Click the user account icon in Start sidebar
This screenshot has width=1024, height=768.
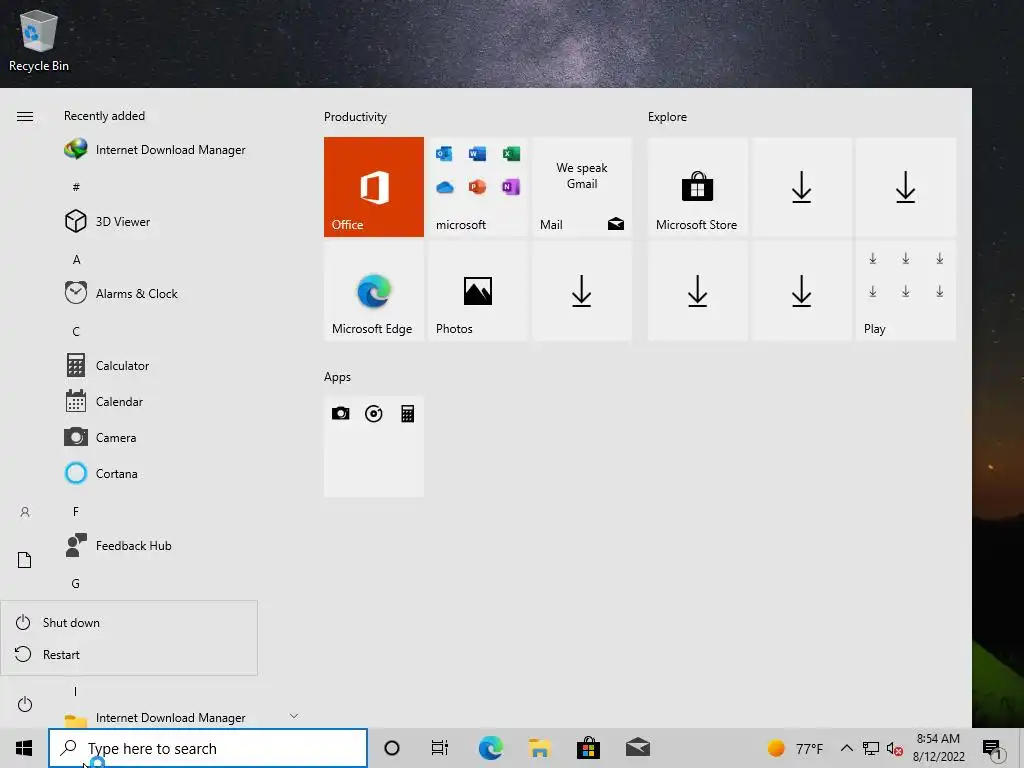pos(25,512)
